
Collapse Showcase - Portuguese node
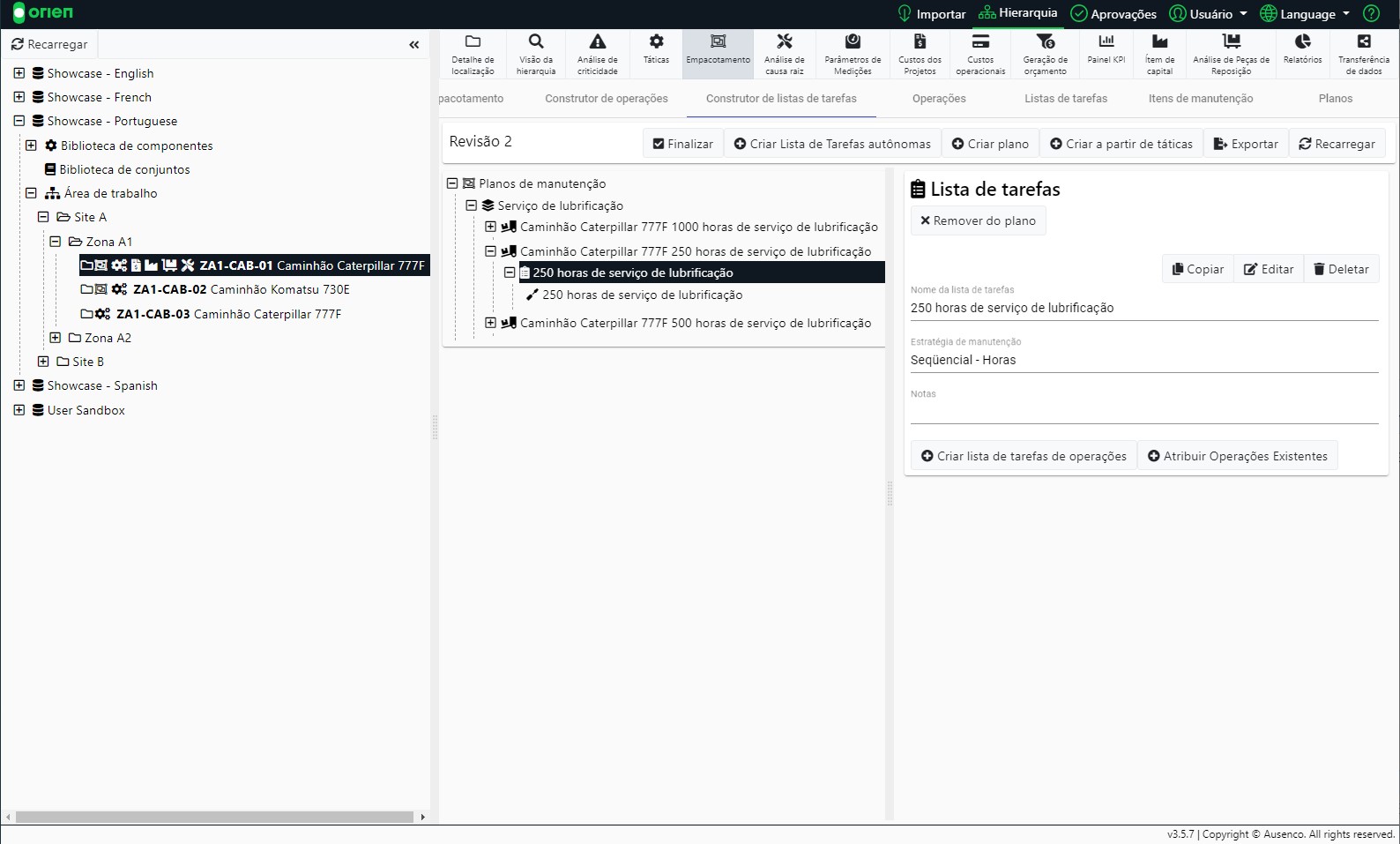(19, 121)
